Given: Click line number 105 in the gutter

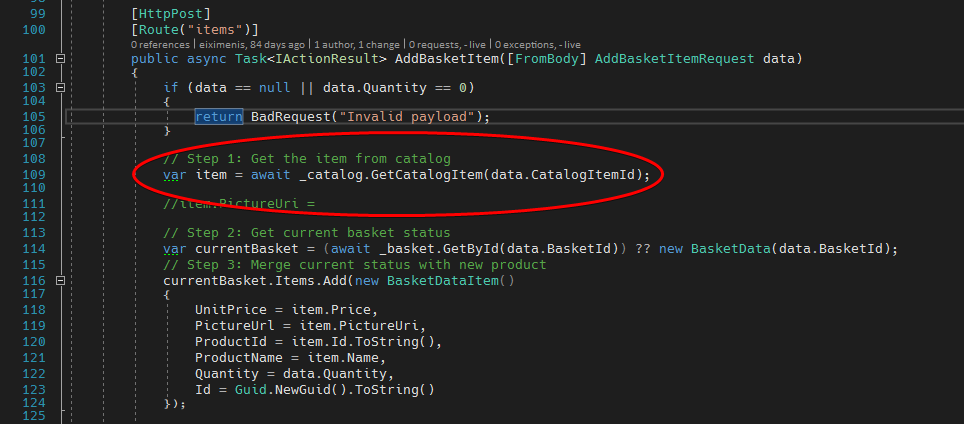Looking at the screenshot, I should (33, 117).
